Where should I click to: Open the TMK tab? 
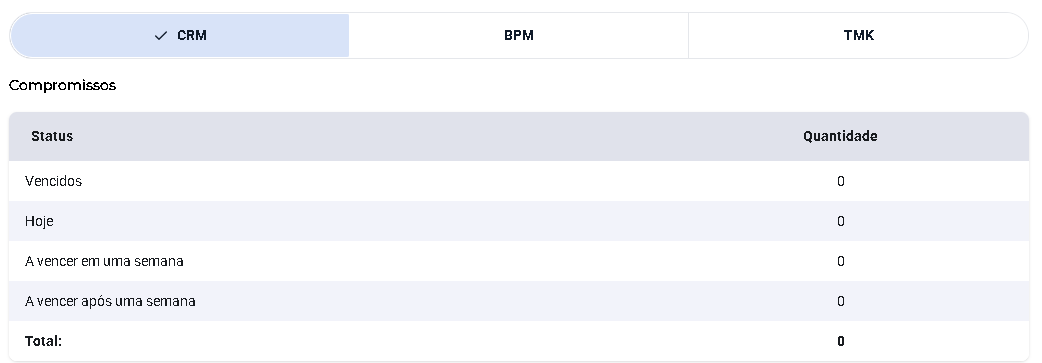pos(859,35)
